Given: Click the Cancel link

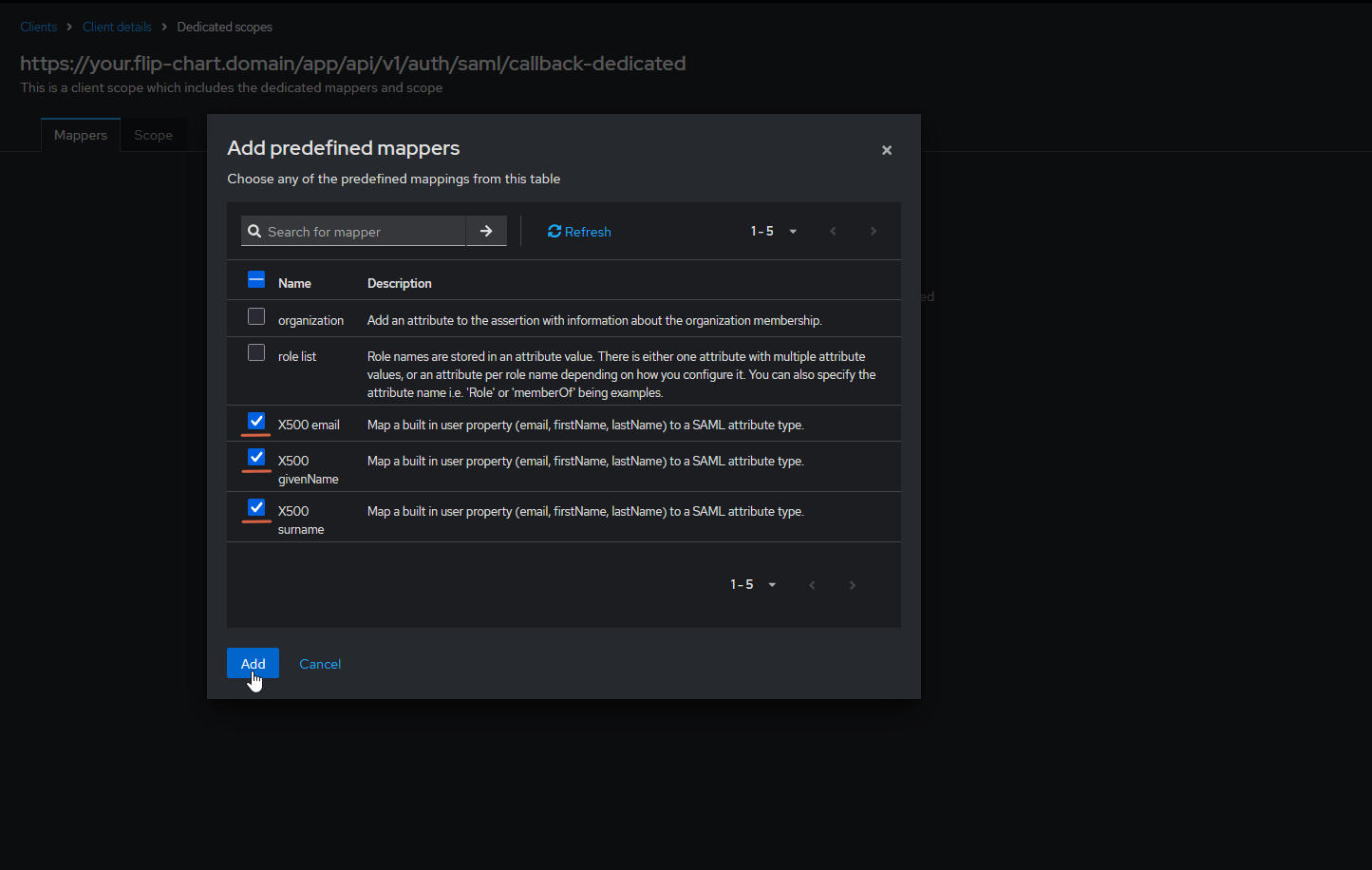Looking at the screenshot, I should [320, 664].
